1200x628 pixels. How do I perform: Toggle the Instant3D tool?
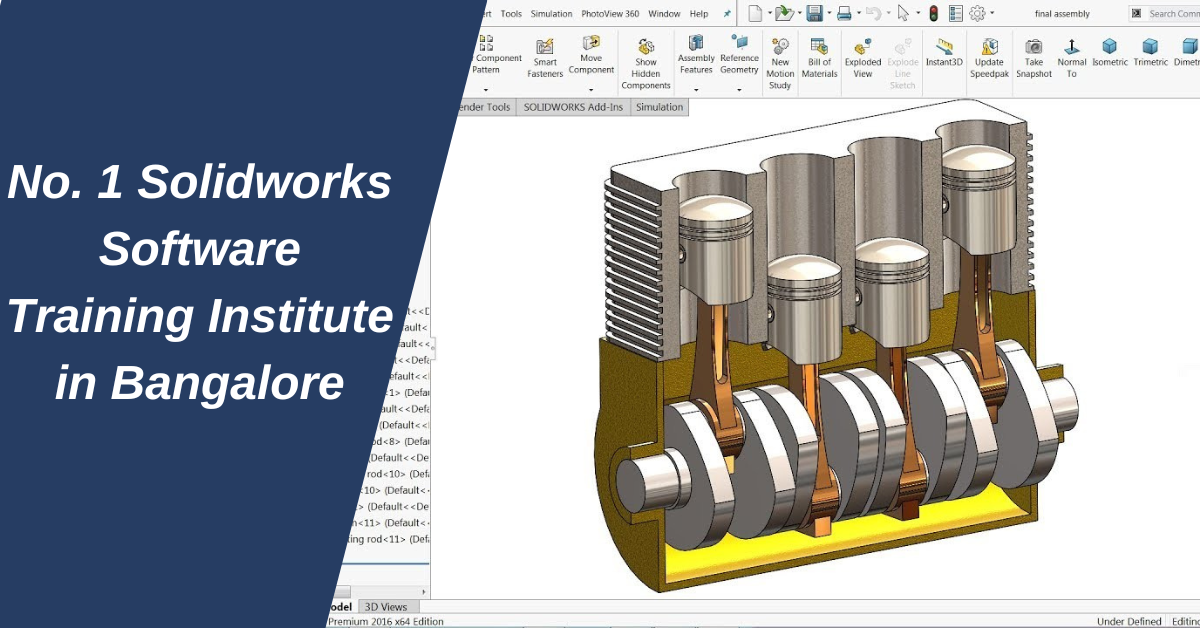point(944,52)
